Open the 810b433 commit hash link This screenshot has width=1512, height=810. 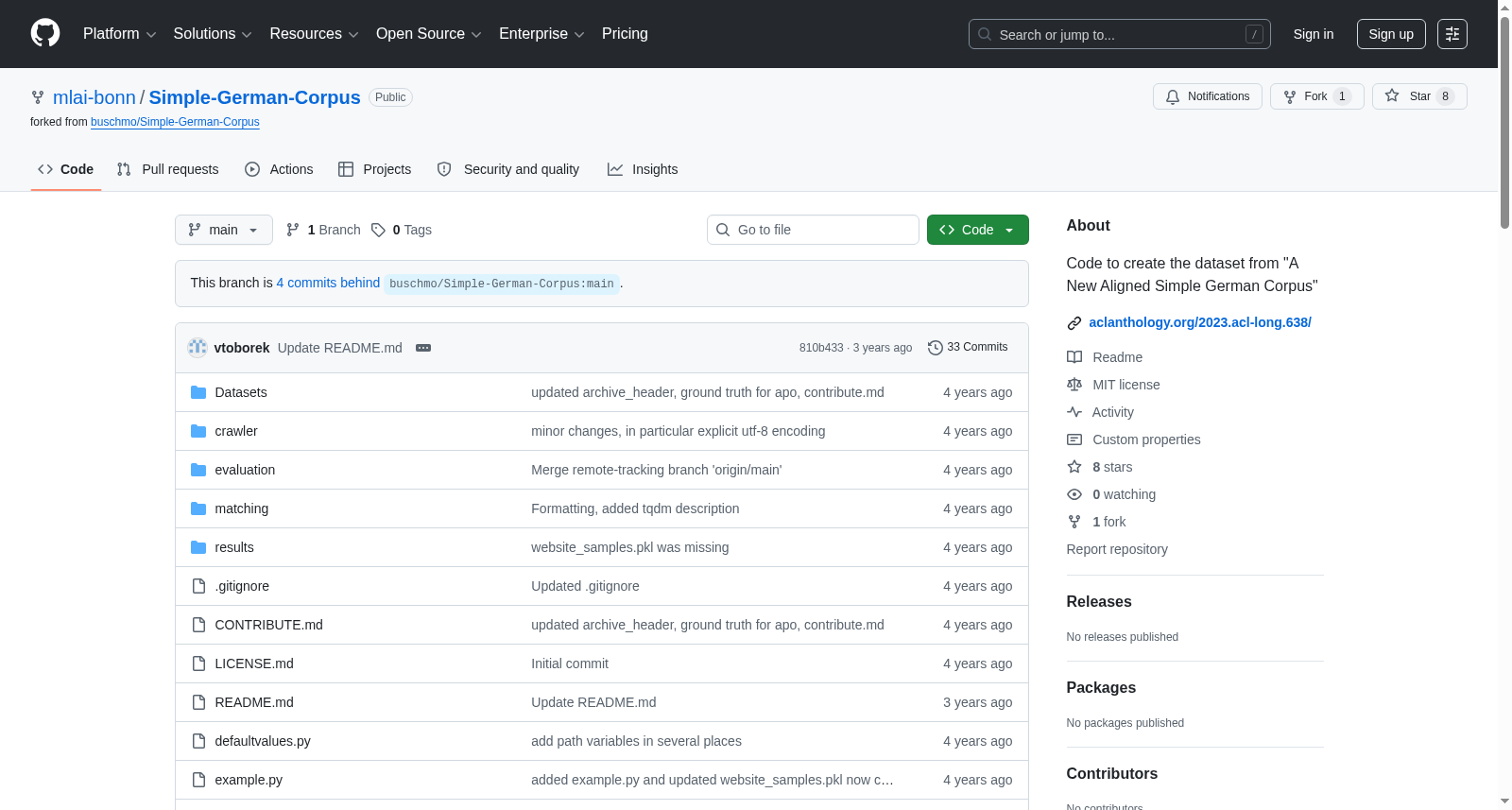point(821,348)
